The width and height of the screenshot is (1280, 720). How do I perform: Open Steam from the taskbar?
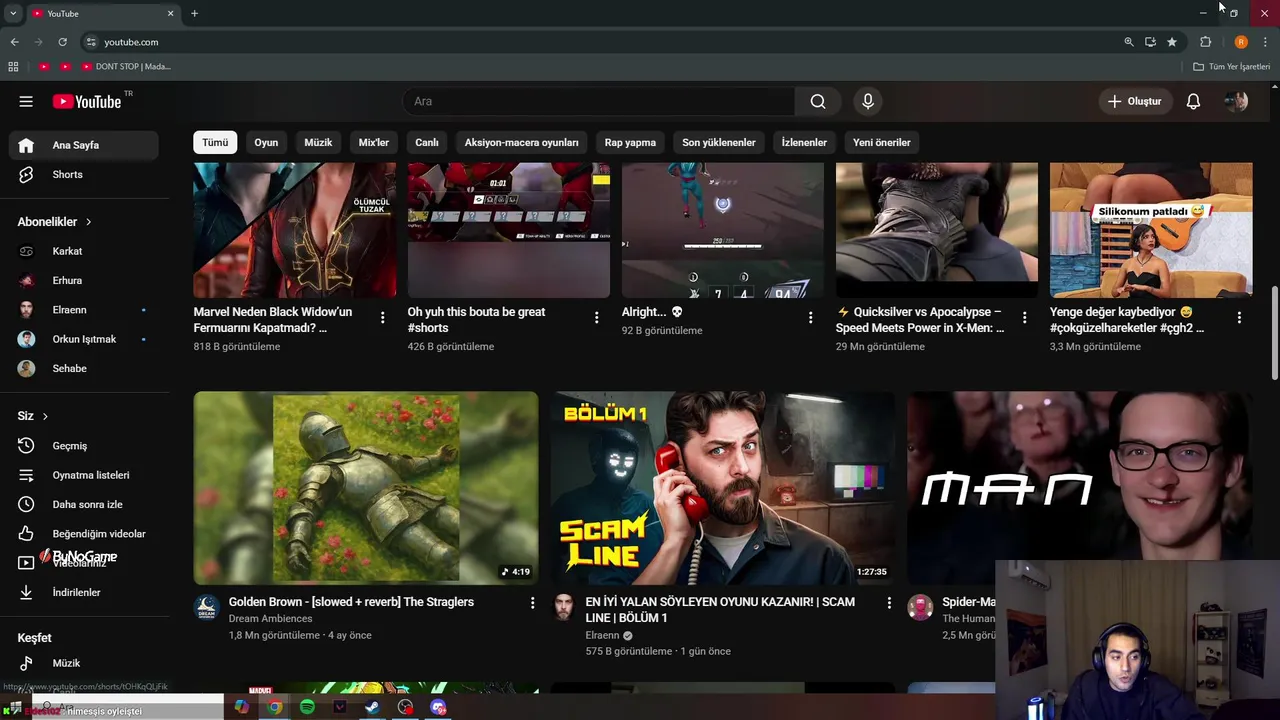[x=372, y=707]
